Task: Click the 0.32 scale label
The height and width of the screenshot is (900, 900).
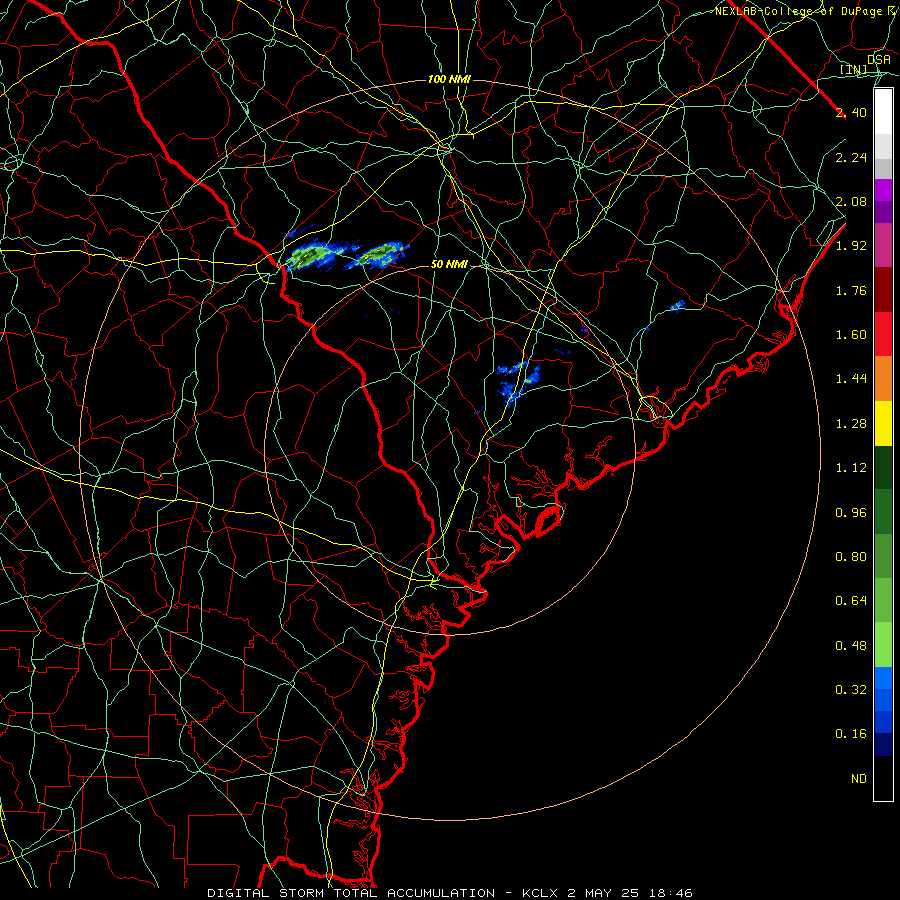Action: tap(851, 690)
